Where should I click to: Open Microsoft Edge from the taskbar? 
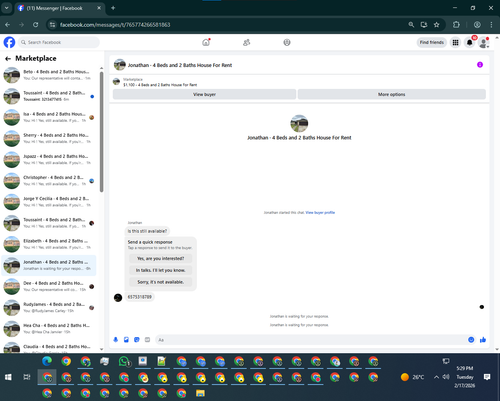47,361
